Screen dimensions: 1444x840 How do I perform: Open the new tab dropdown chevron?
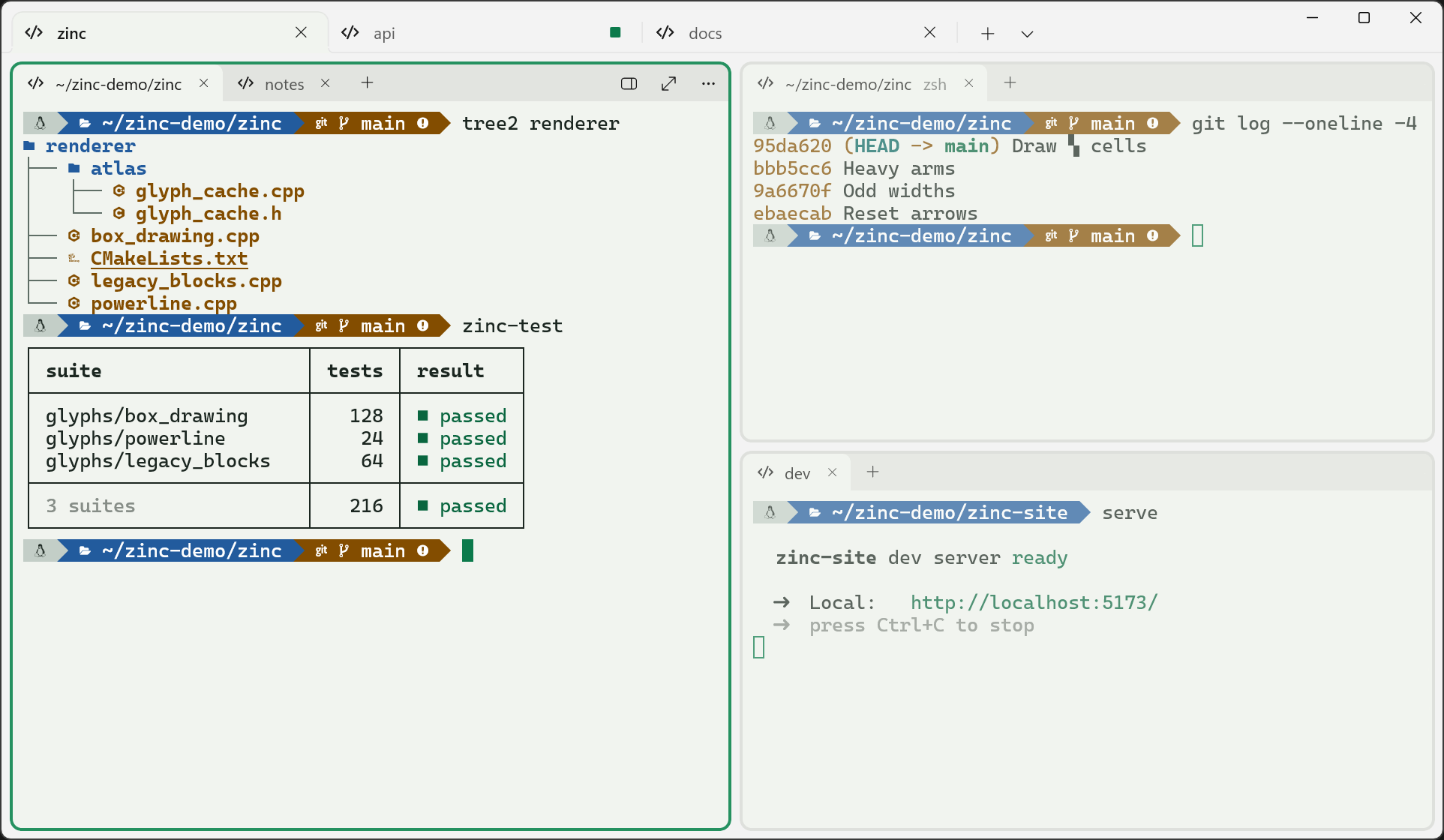tap(1028, 34)
